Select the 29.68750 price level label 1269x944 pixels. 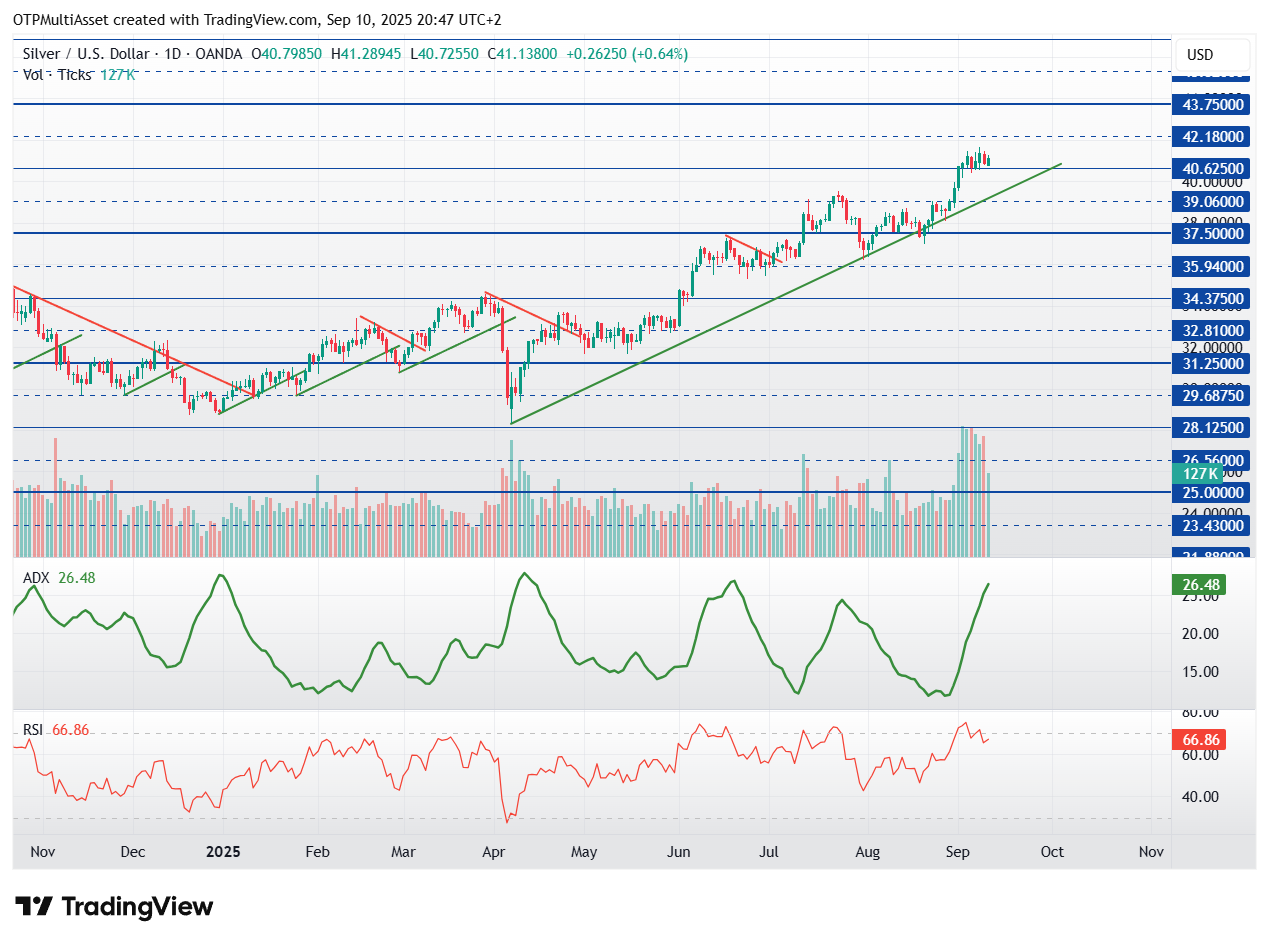click(x=1212, y=395)
